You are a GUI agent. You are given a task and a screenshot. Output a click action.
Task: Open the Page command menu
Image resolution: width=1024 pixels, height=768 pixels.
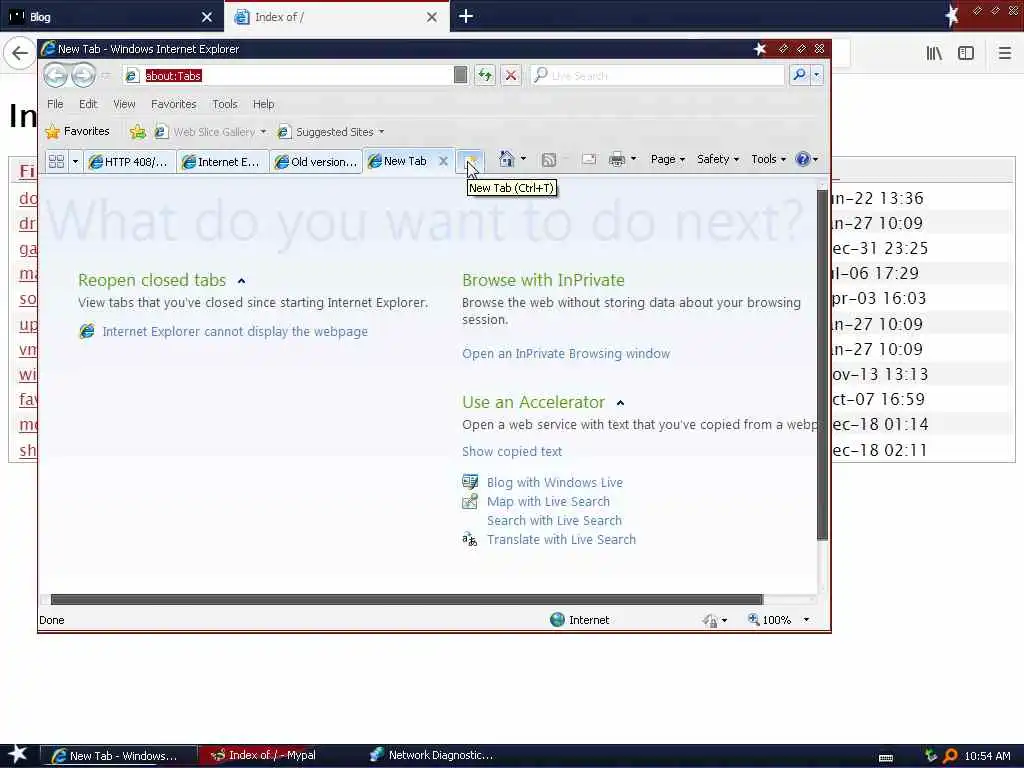click(x=667, y=159)
